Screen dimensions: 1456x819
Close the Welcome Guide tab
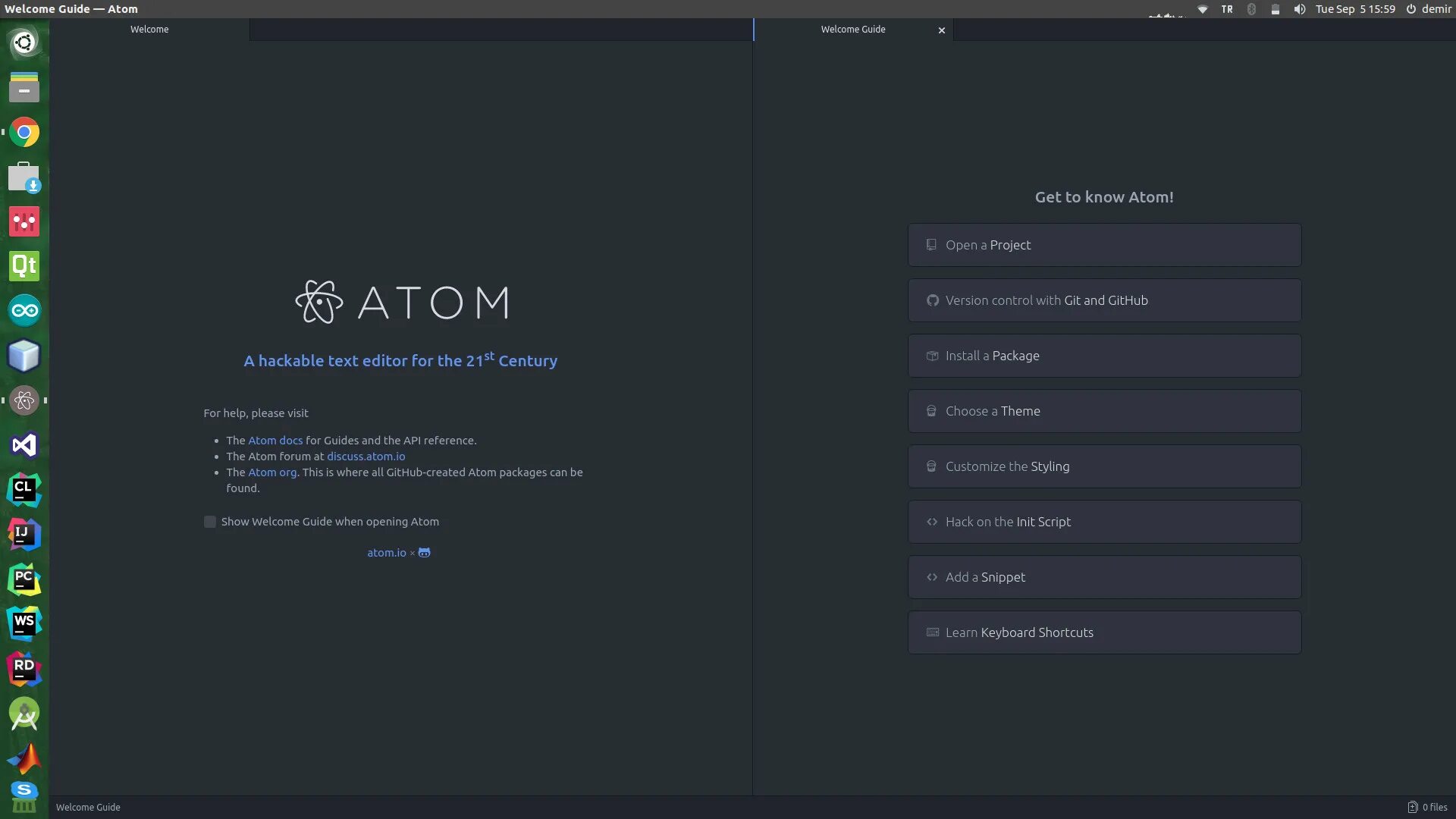942,30
